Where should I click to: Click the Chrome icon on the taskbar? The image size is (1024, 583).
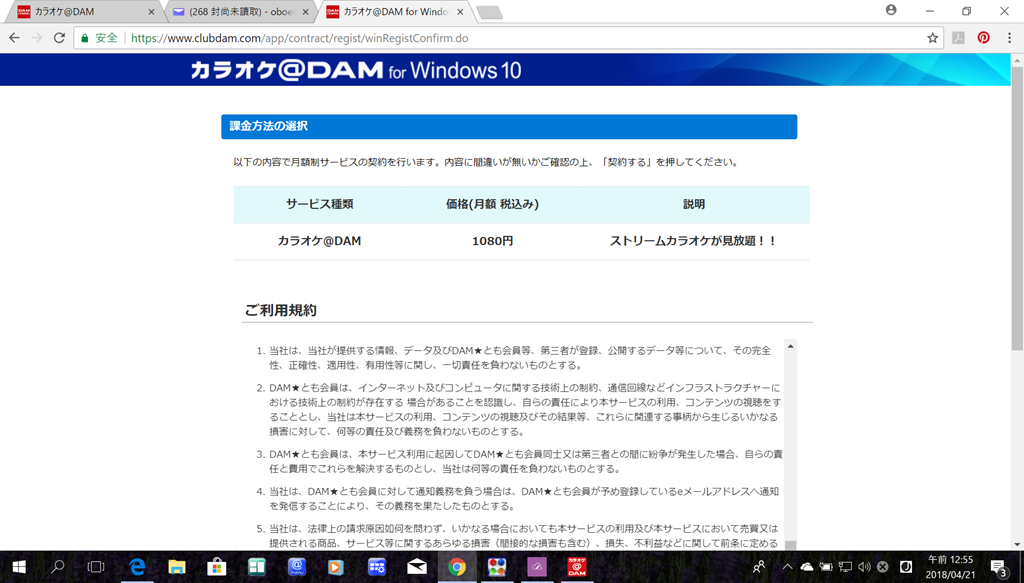pos(456,567)
